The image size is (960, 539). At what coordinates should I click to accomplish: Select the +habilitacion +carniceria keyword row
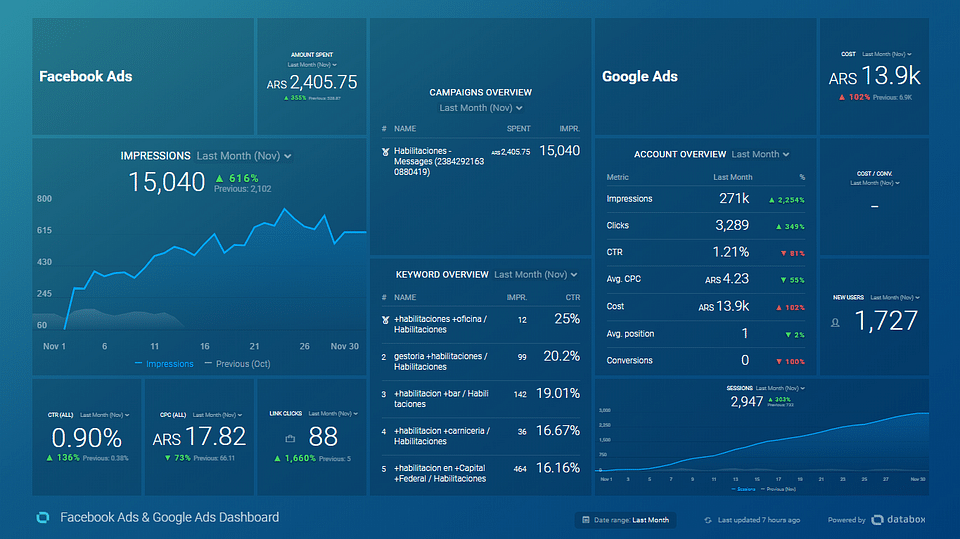tap(481, 436)
